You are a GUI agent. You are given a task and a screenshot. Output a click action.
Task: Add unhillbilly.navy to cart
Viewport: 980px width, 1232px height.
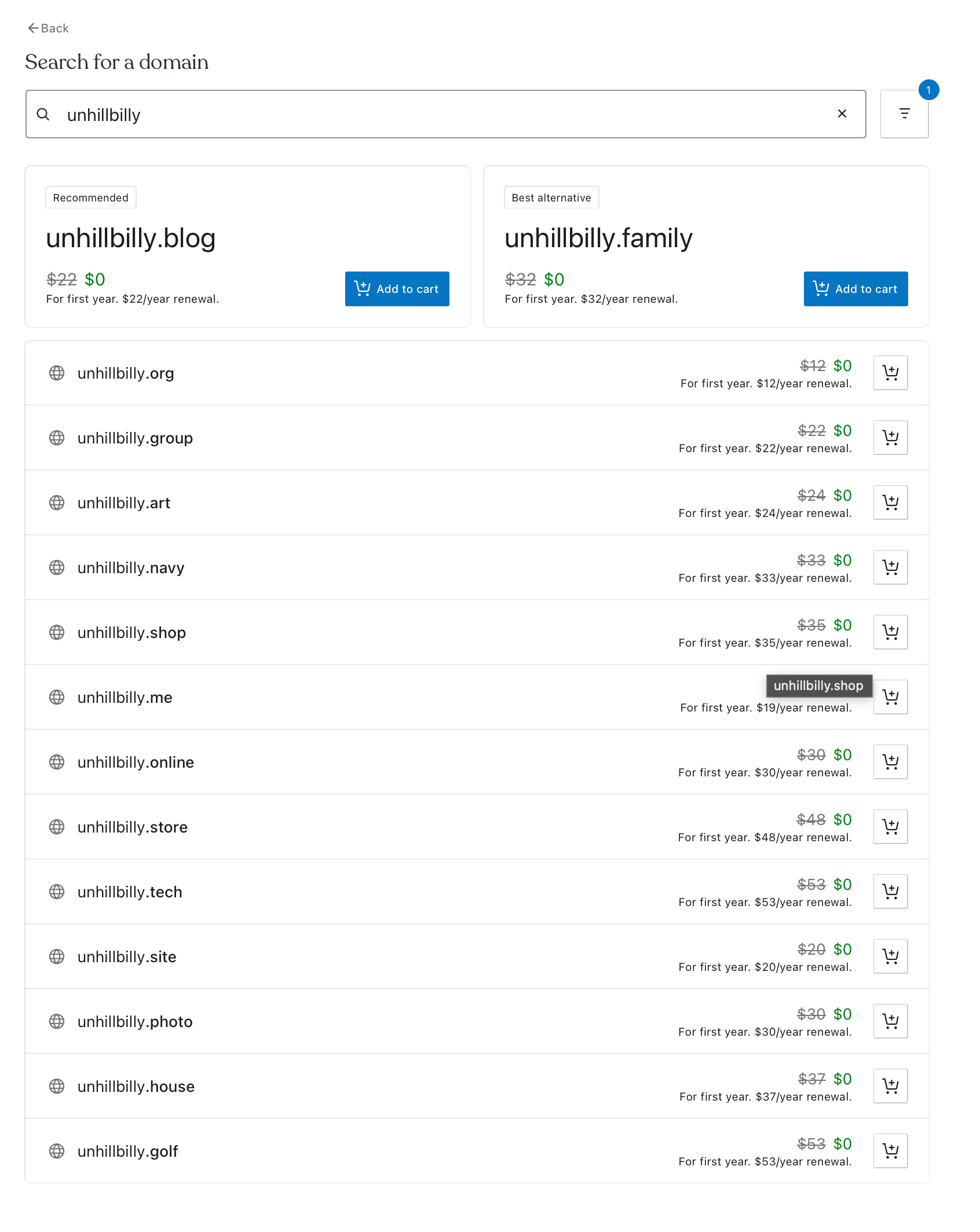(x=890, y=567)
